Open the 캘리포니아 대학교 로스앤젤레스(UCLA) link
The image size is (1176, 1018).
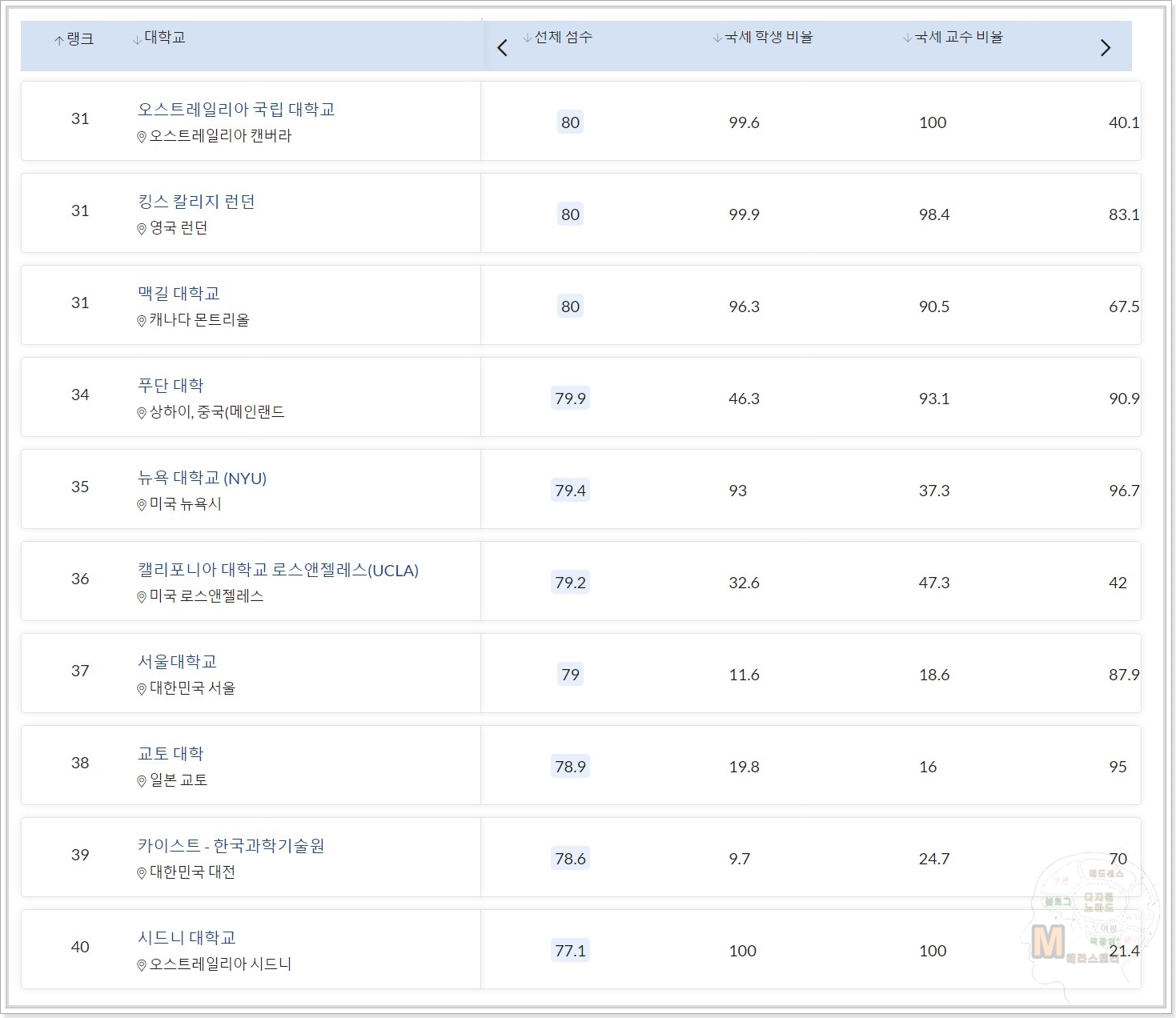278,570
